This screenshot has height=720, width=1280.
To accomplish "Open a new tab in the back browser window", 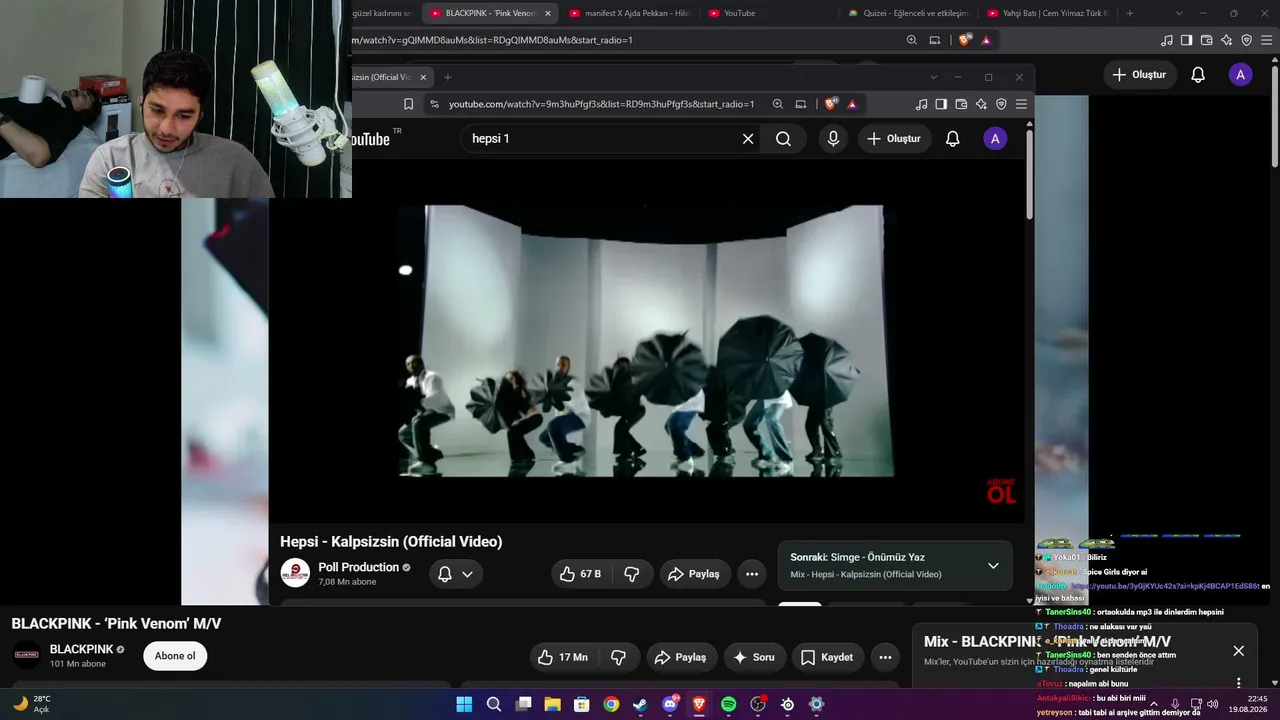I will (1130, 13).
